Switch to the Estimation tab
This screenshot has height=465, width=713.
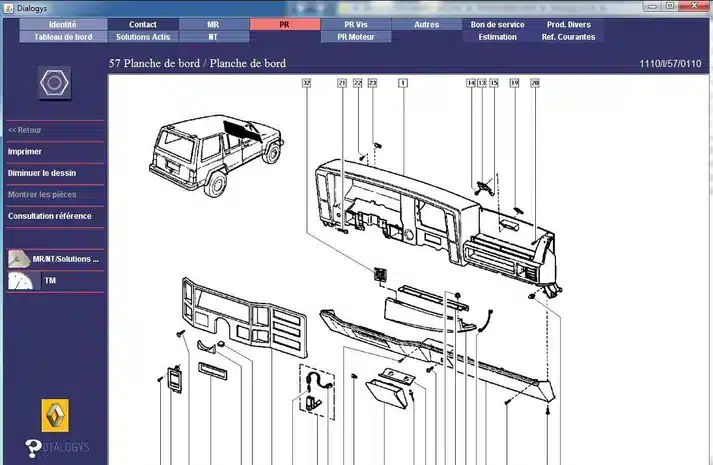coord(497,37)
